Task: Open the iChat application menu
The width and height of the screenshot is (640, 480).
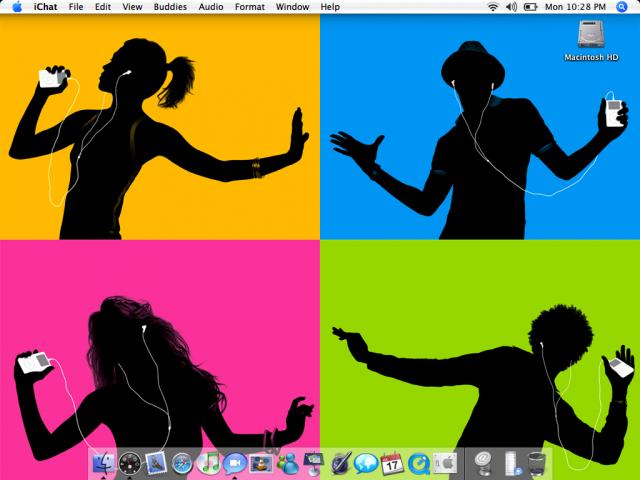Action: pyautogui.click(x=45, y=7)
